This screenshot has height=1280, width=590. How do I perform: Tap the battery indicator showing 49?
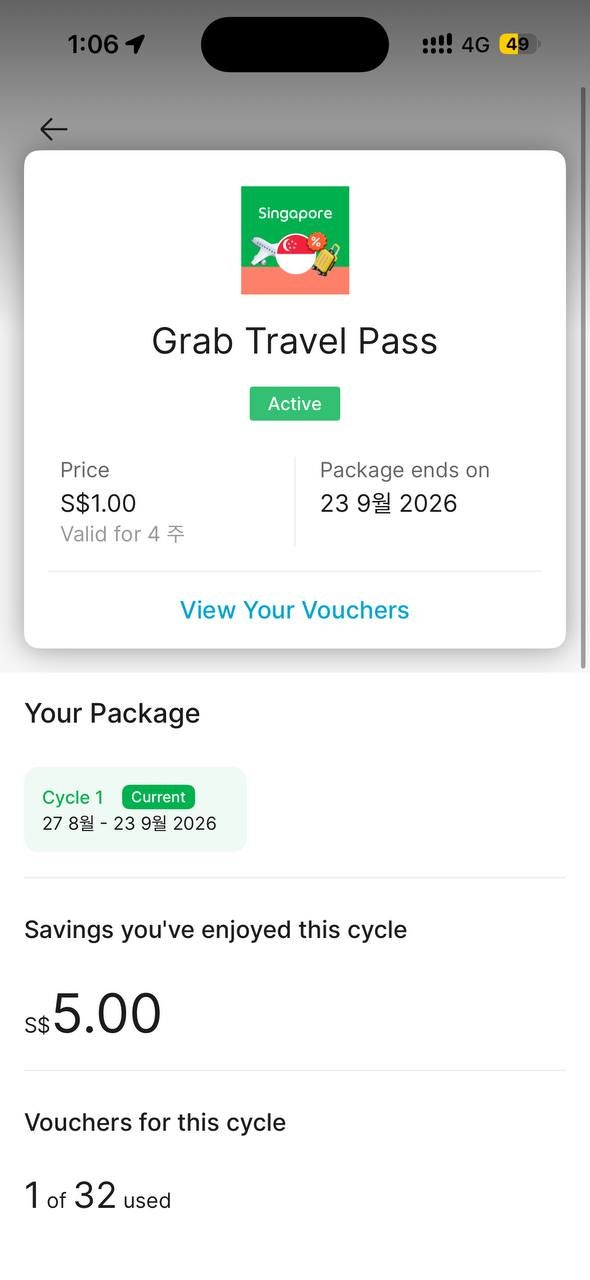tap(519, 44)
